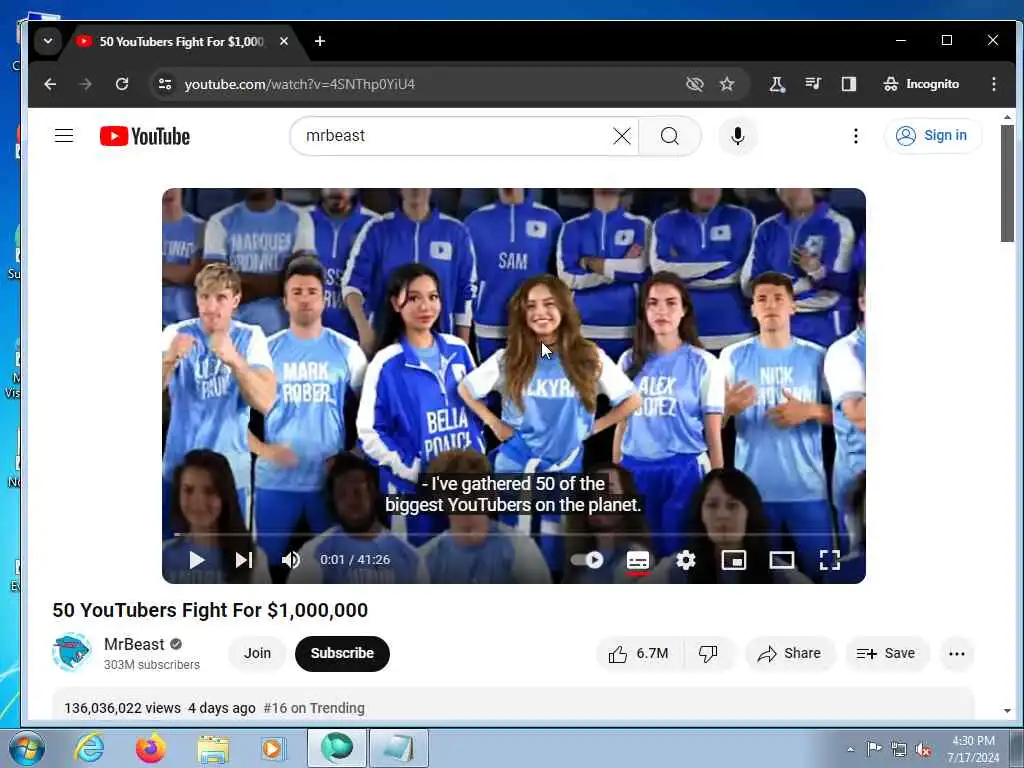This screenshot has width=1024, height=768.
Task: Open more actions ellipsis under video
Action: point(957,653)
